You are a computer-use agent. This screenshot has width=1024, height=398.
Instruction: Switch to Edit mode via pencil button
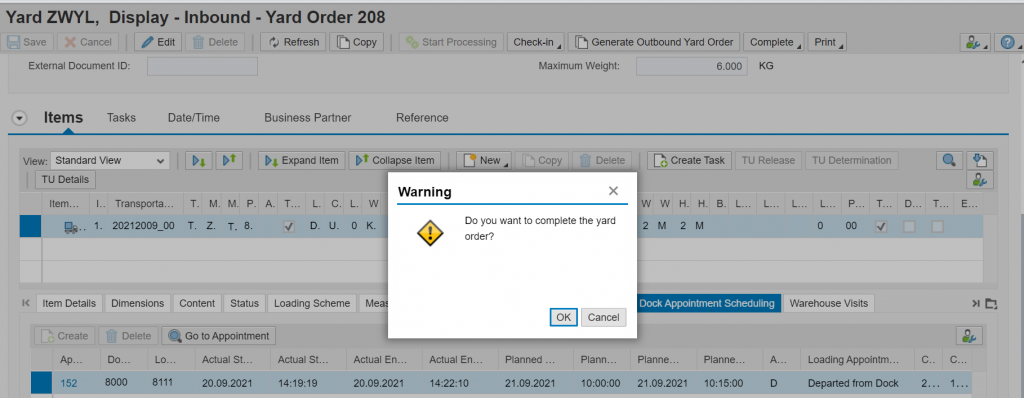[x=158, y=42]
